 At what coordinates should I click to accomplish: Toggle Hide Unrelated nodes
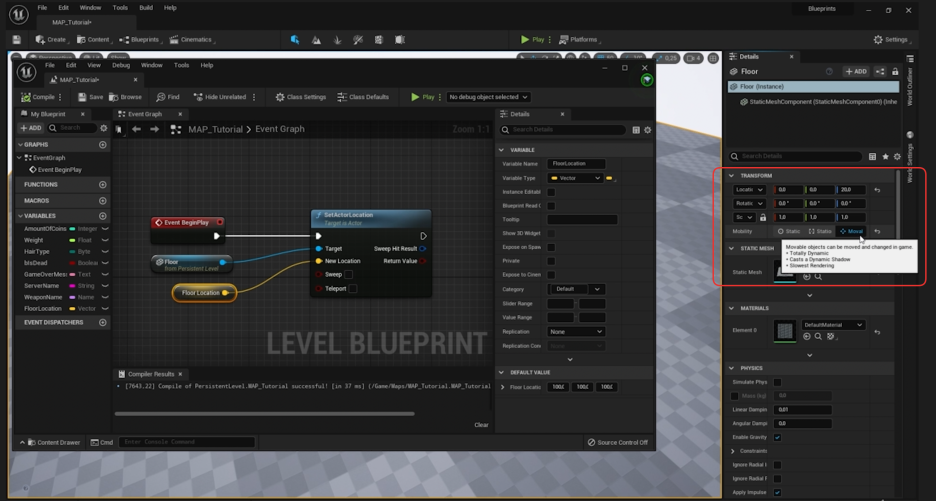(220, 97)
